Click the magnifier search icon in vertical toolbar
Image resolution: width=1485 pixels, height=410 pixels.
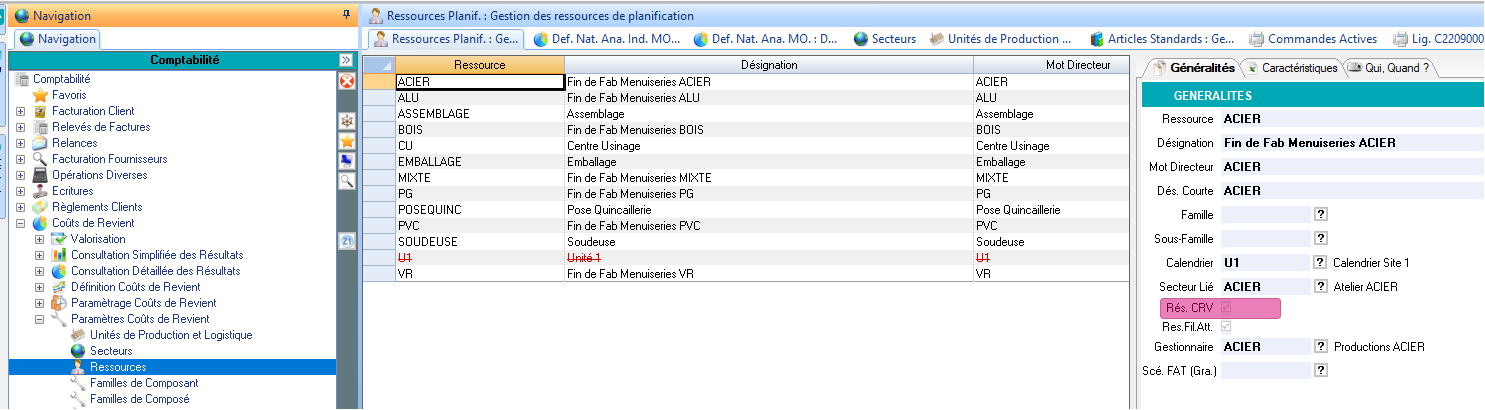347,181
